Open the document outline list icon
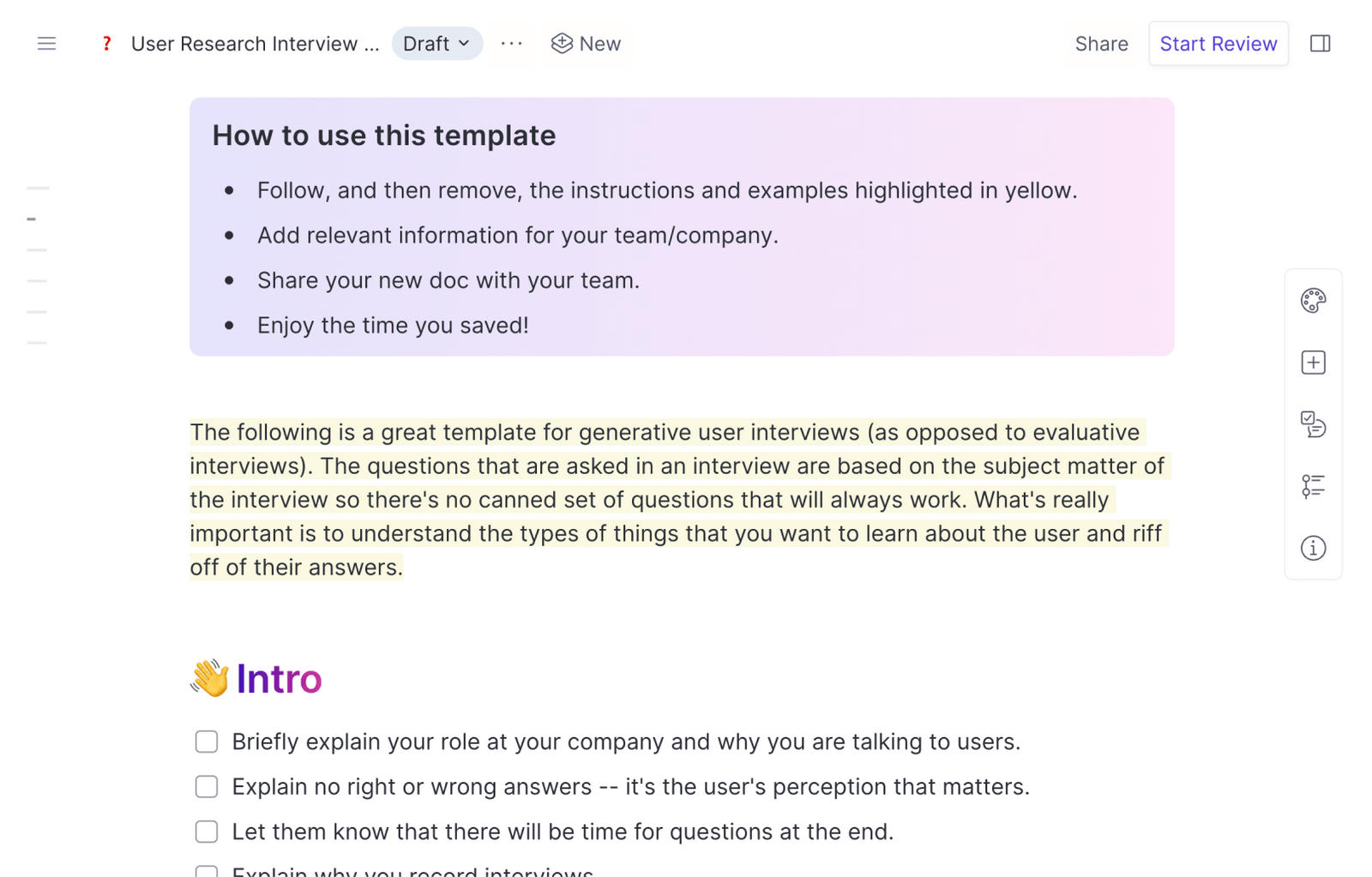 pyautogui.click(x=1313, y=487)
